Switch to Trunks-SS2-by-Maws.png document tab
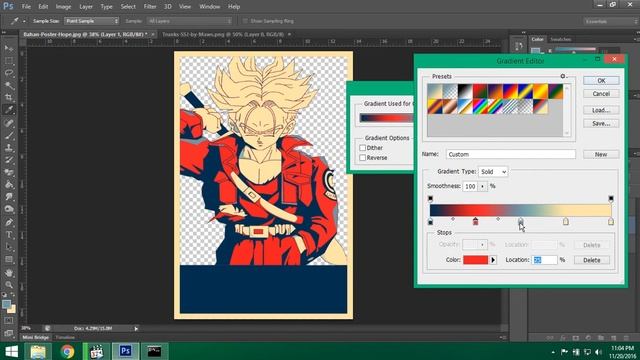This screenshot has width=640, height=360. coord(223,34)
